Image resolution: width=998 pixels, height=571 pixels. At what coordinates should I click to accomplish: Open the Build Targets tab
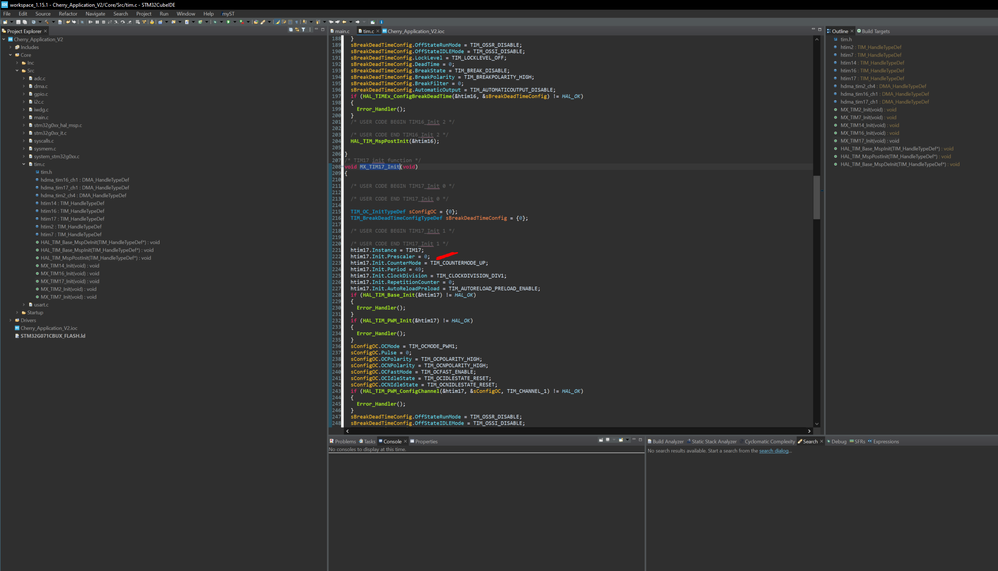875,31
